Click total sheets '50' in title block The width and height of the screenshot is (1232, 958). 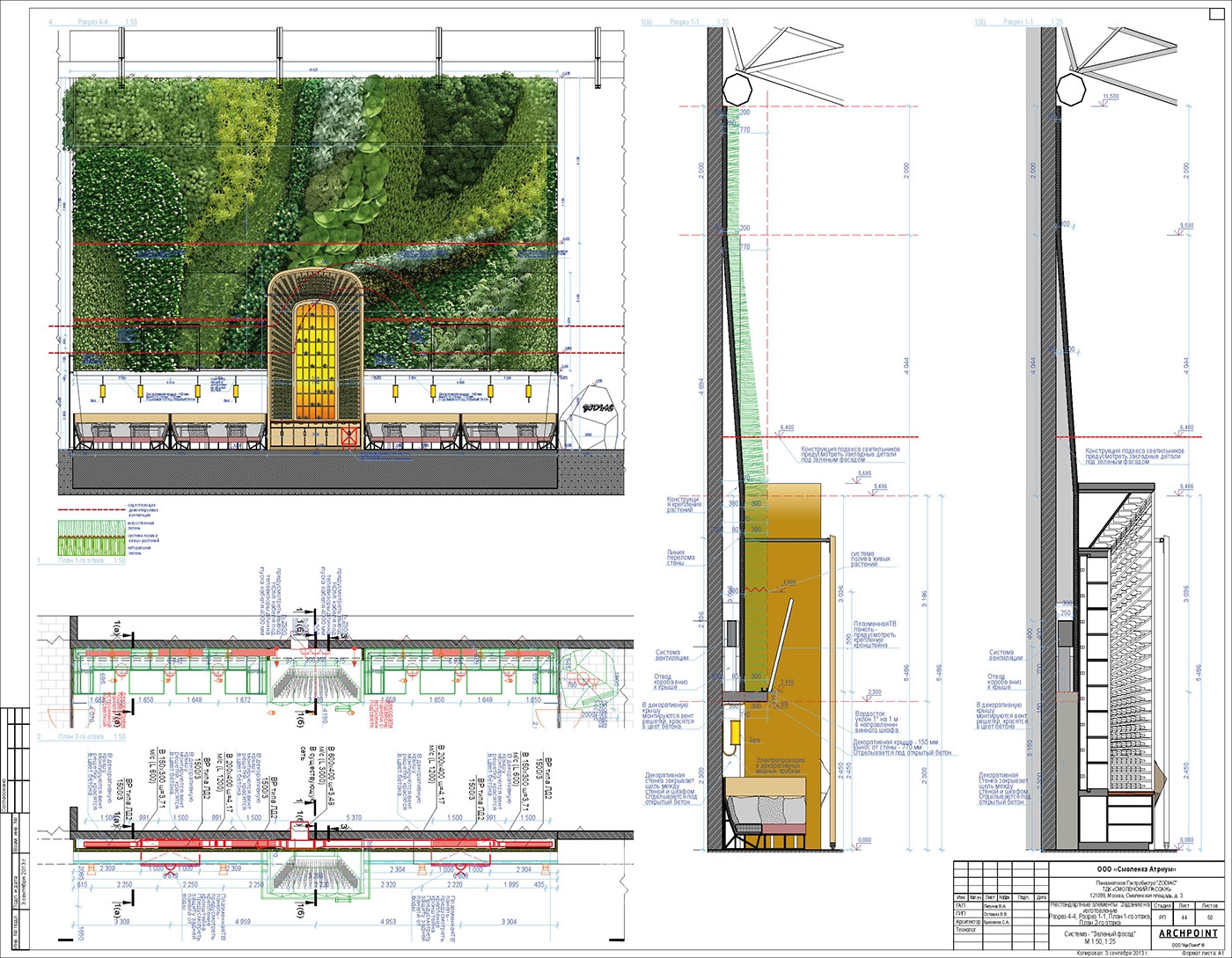point(1211,917)
